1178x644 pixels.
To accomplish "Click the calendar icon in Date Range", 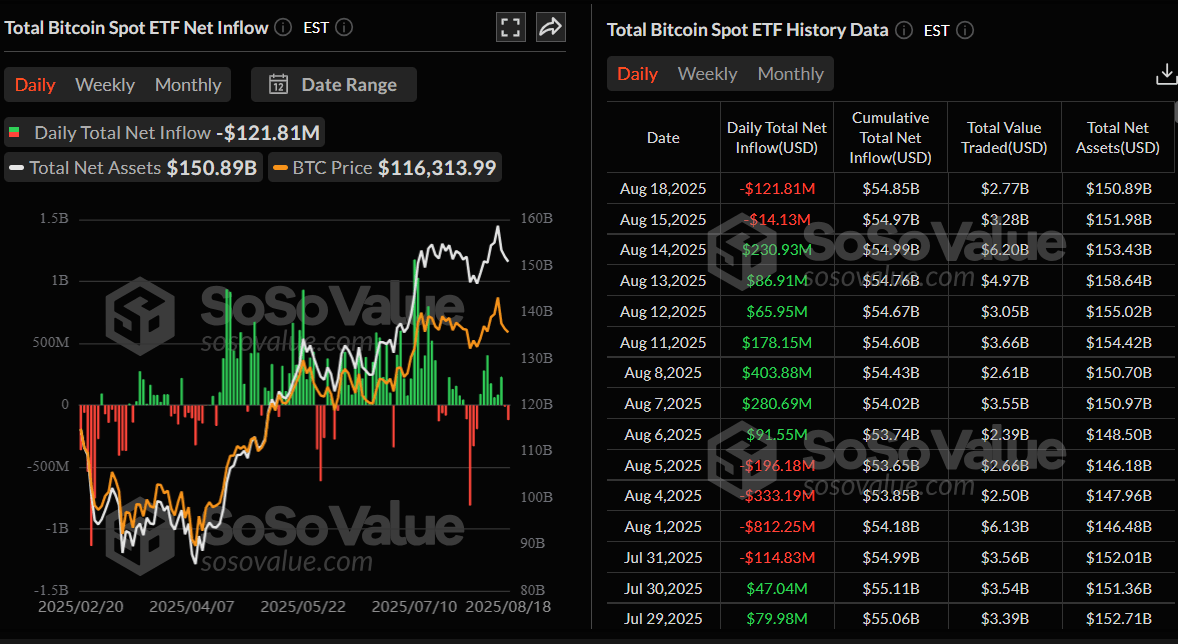I will click(x=279, y=84).
